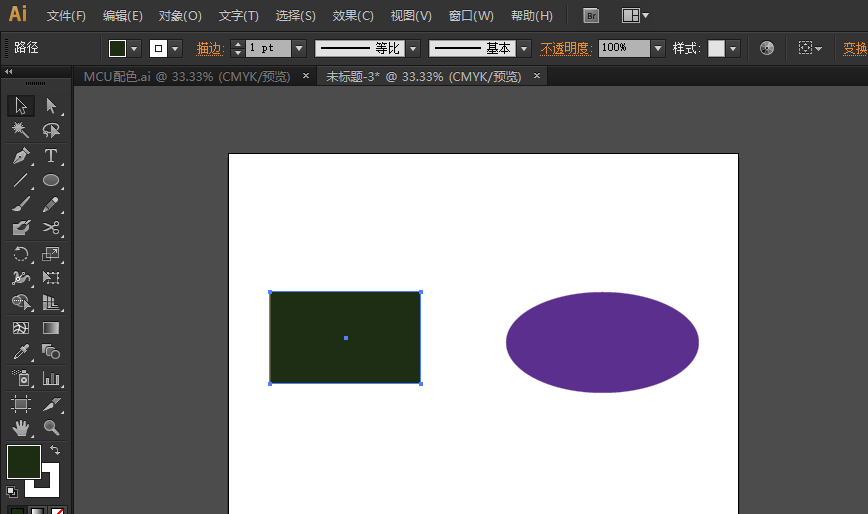Activate the Symbol Sprayer tool

coord(21,378)
